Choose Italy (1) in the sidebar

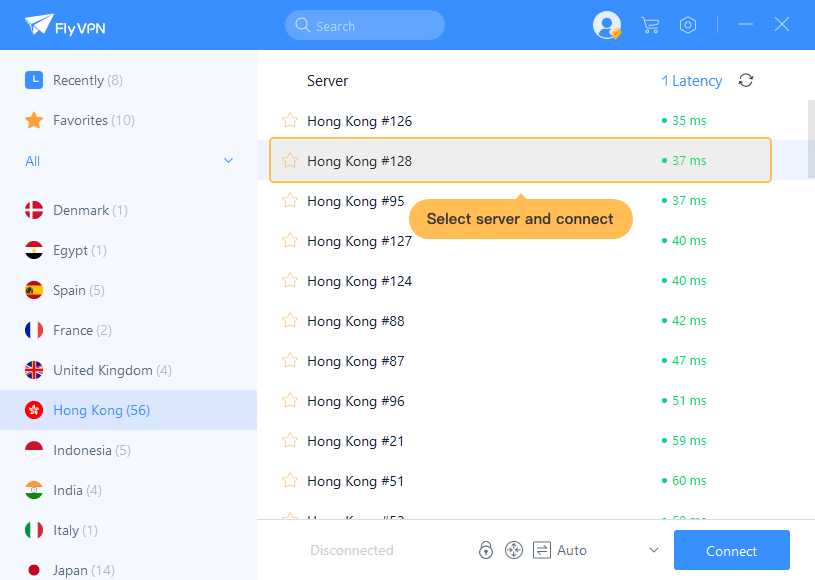pyautogui.click(x=128, y=531)
